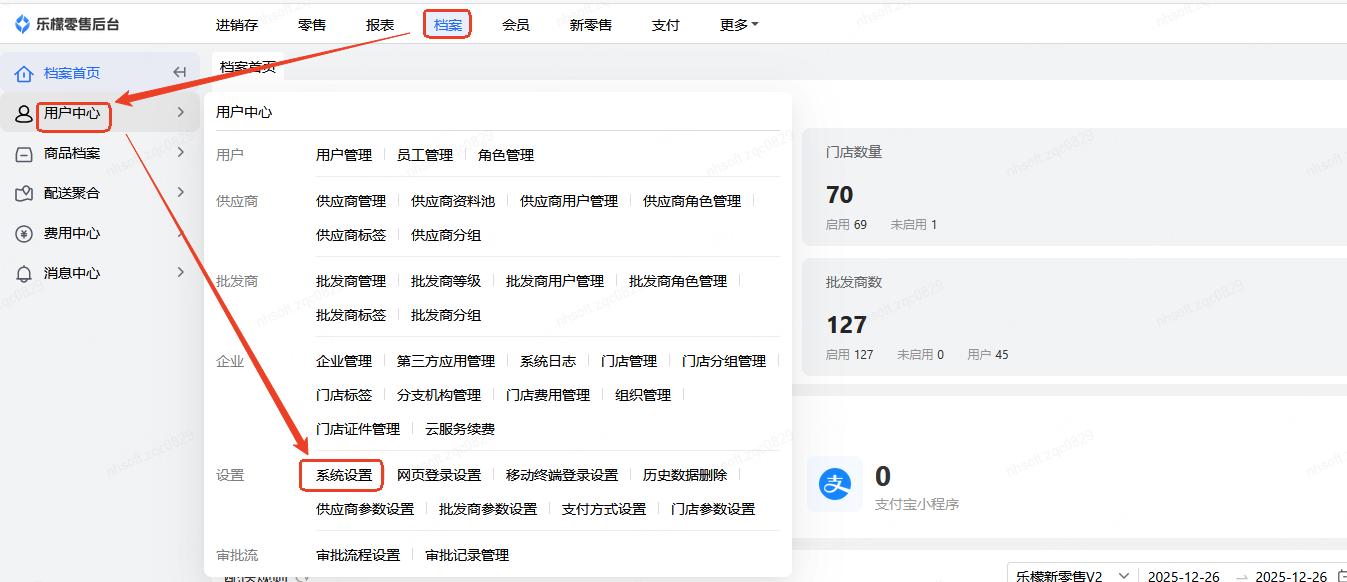Open 供应商用户管理 link
The width and height of the screenshot is (1347, 582).
569,201
